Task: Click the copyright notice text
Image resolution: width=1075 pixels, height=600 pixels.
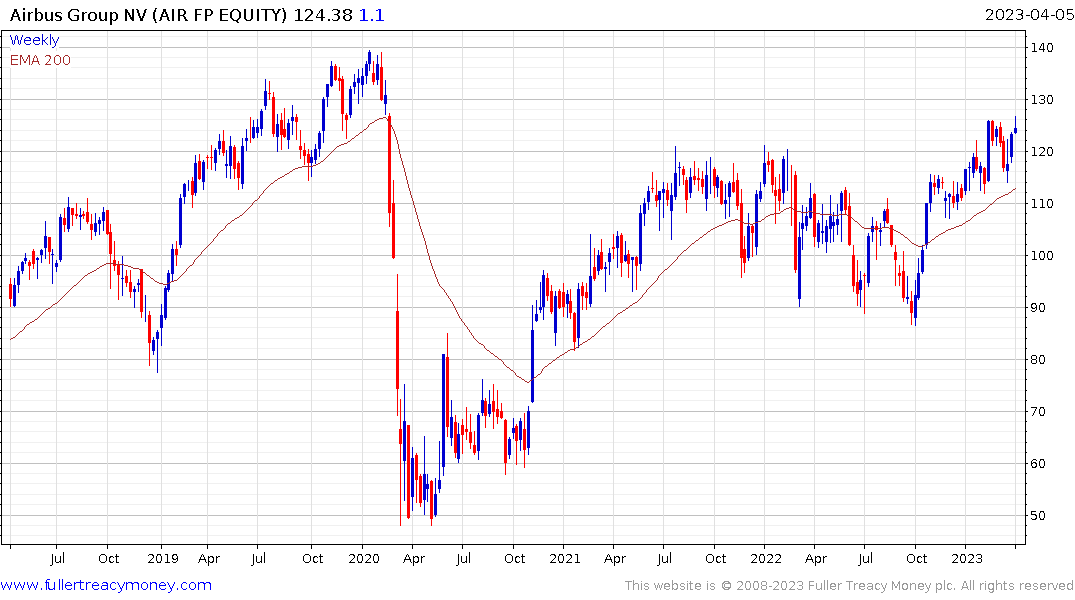Action: click(849, 586)
